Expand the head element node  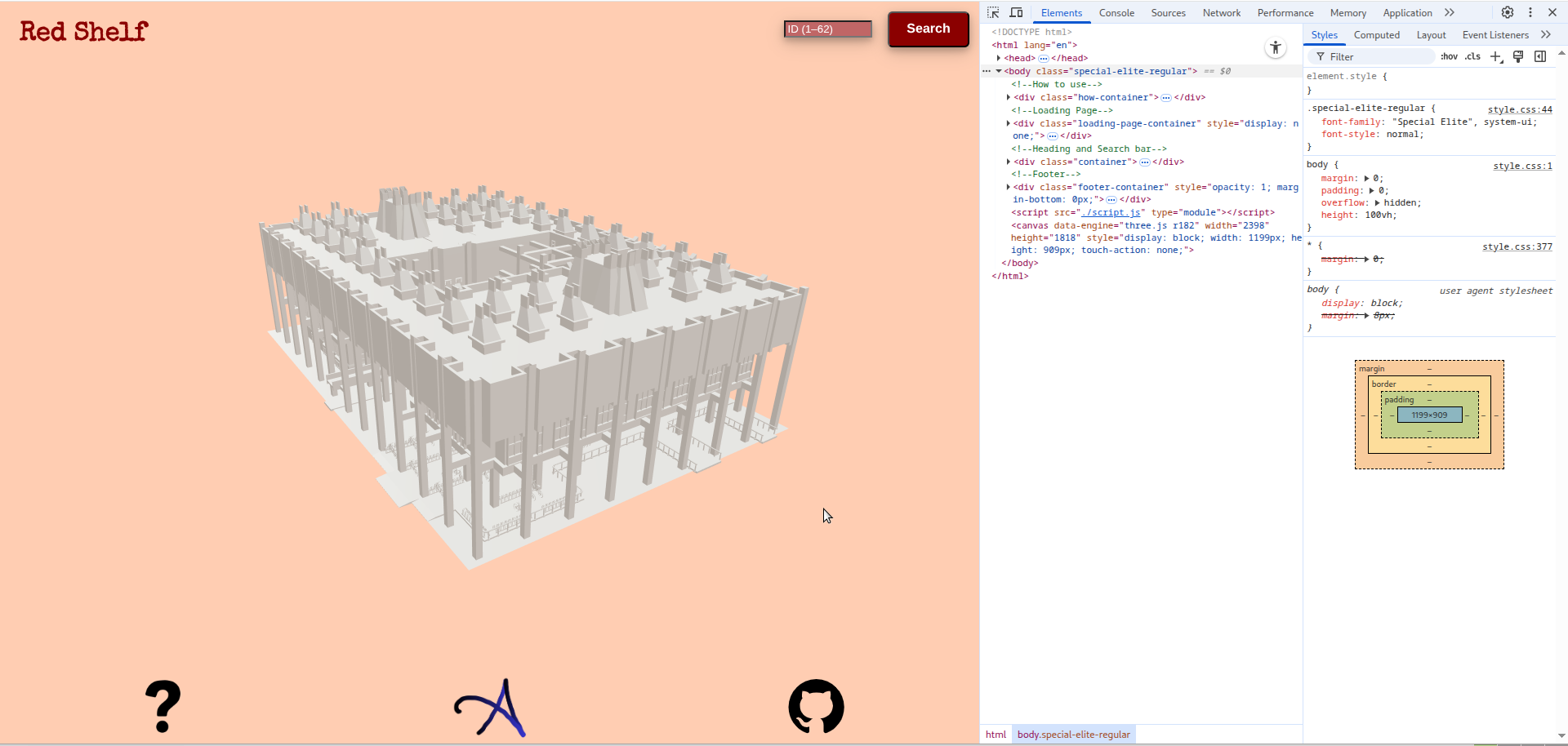[x=999, y=58]
